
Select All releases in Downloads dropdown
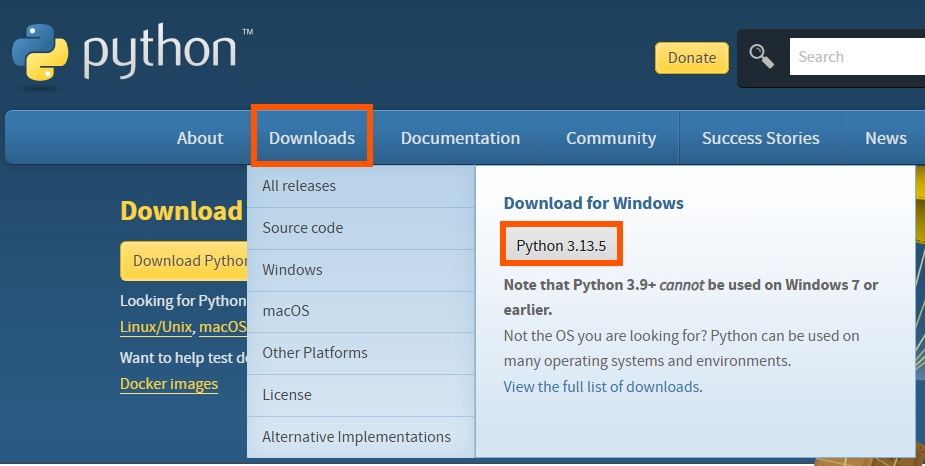[361, 186]
